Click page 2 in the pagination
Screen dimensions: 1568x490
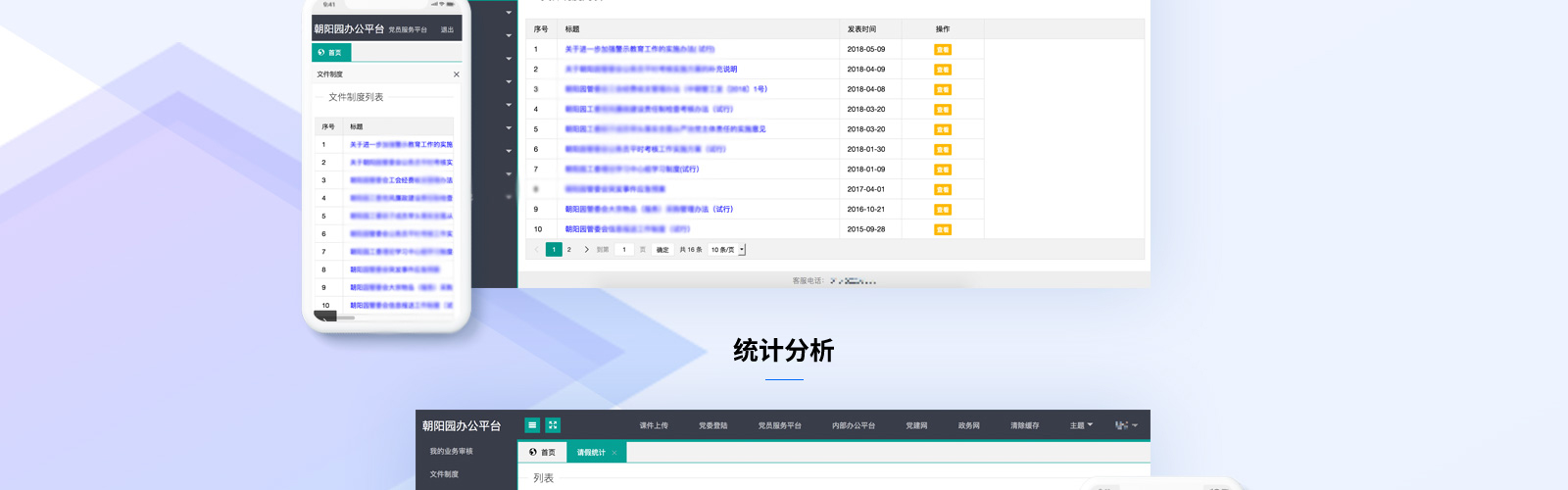coord(569,250)
